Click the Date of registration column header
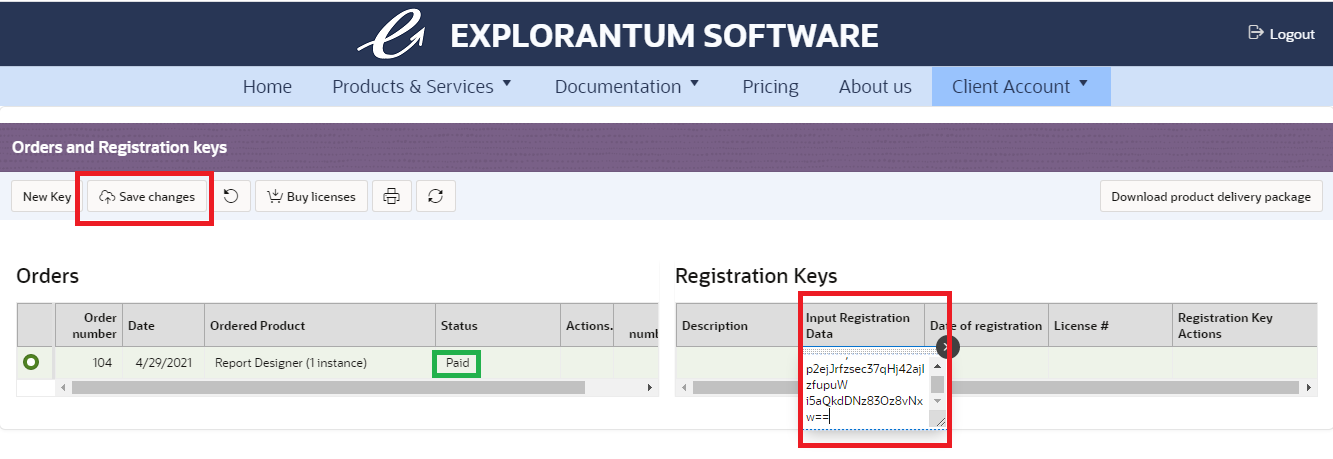 click(986, 325)
